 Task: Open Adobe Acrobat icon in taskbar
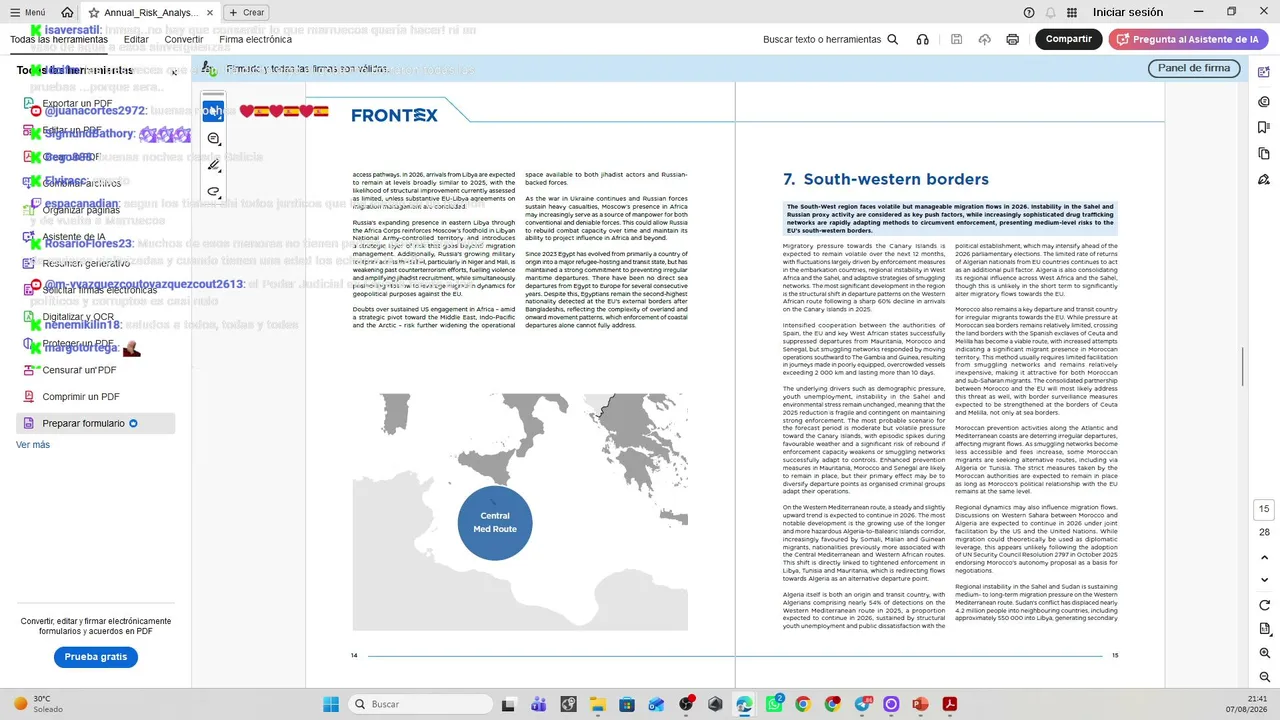click(x=950, y=704)
